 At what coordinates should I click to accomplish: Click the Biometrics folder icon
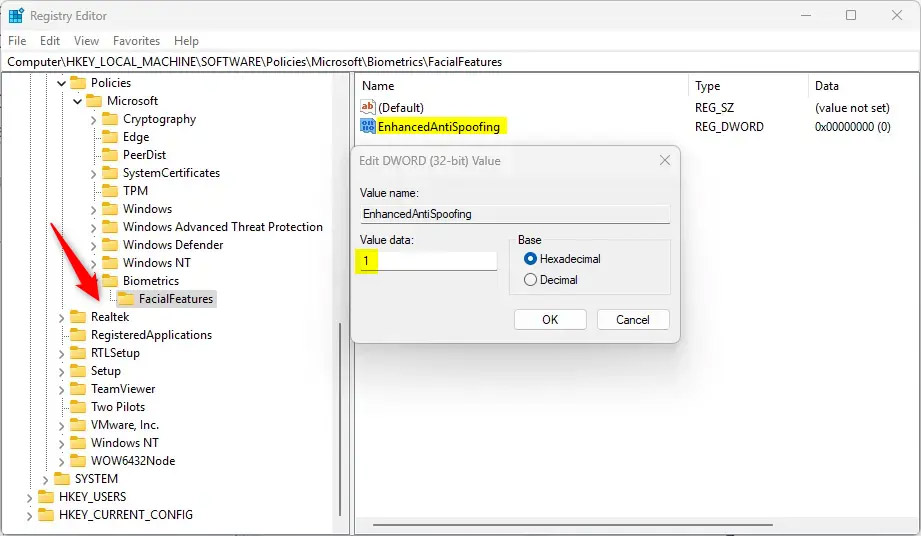pos(110,281)
